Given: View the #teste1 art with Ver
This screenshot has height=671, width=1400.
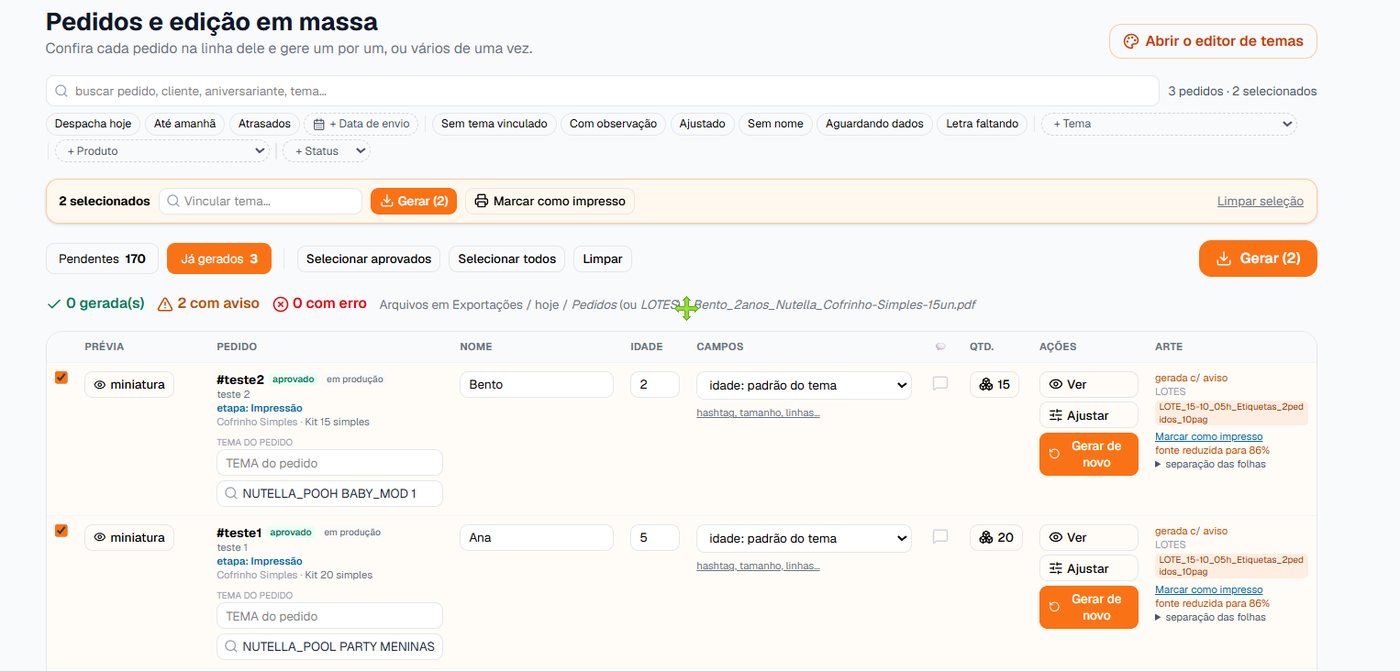Looking at the screenshot, I should [1089, 537].
